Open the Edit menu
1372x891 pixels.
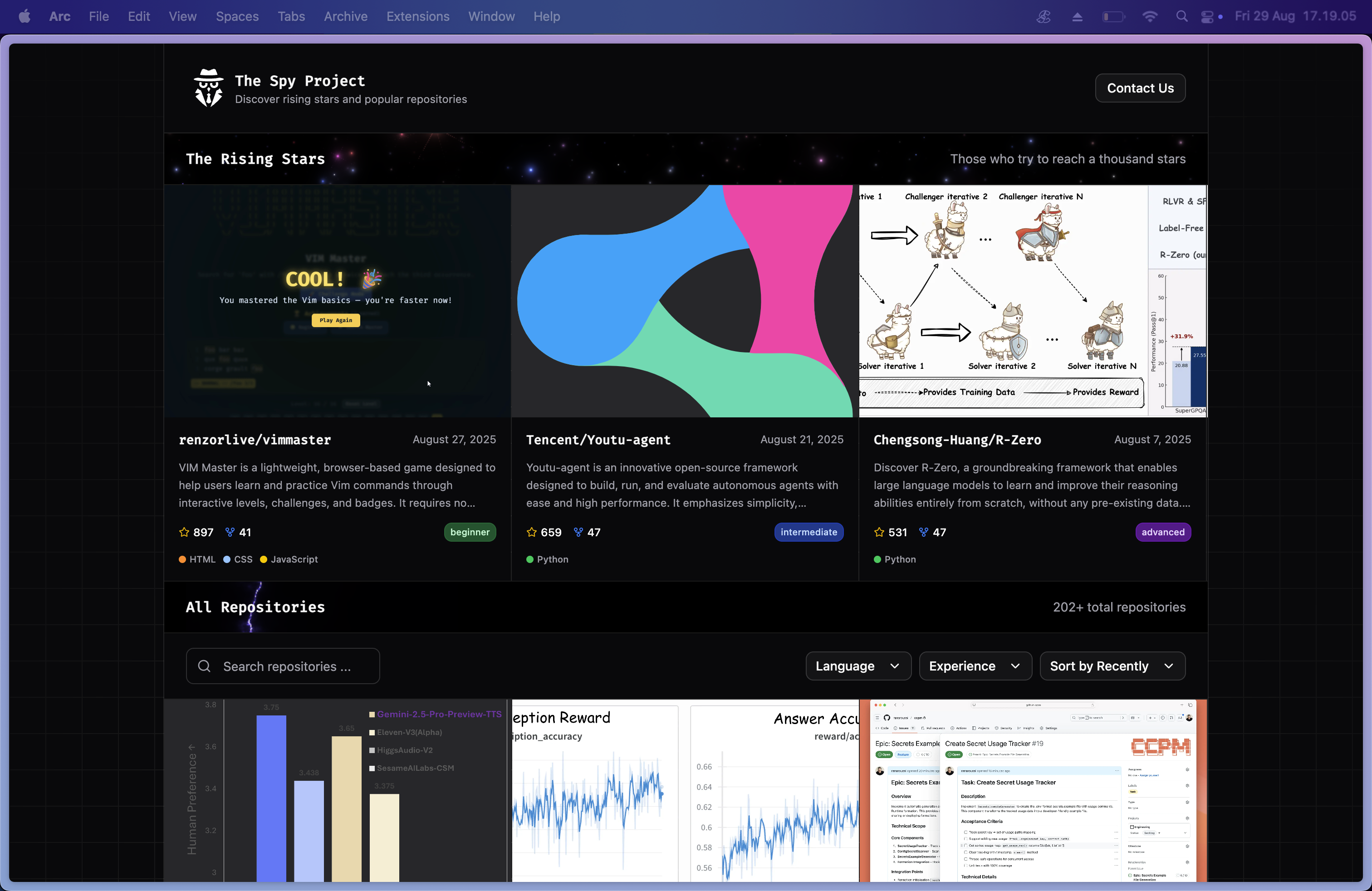(139, 16)
